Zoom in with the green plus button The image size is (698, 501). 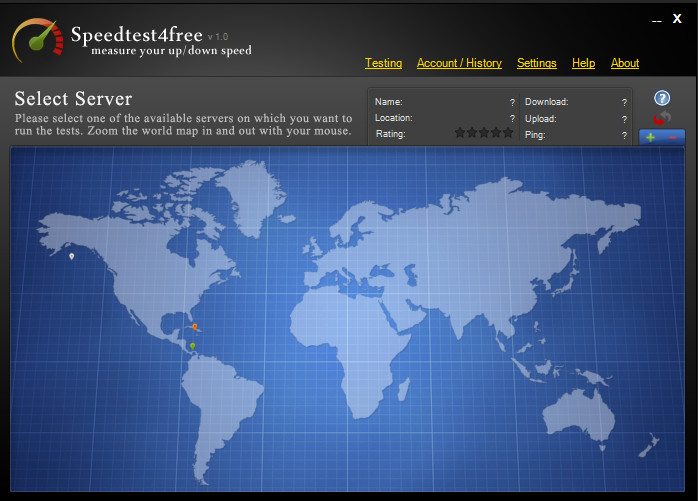point(650,138)
